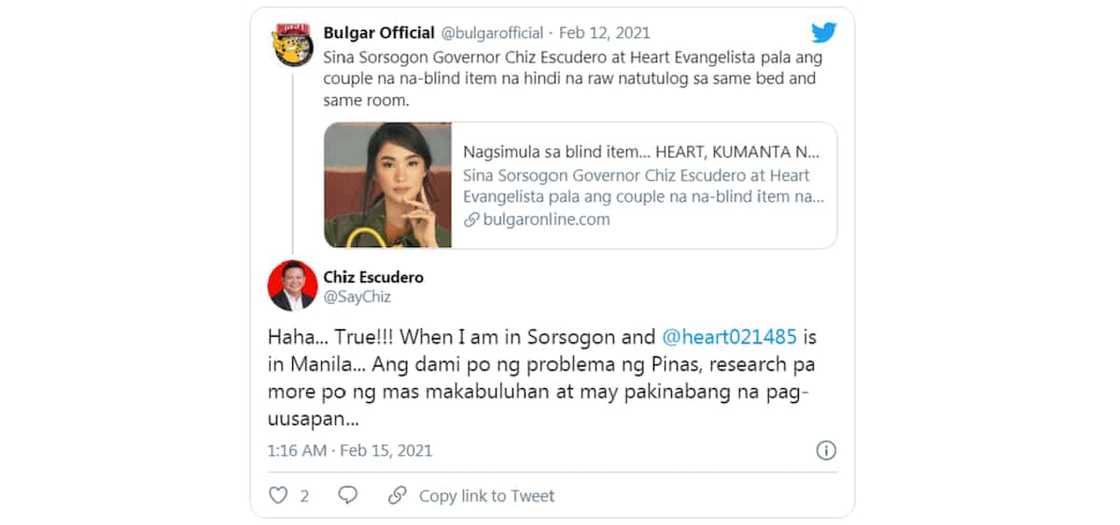Open tweet info circle icon
This screenshot has height=525, width=1120.
[826, 450]
